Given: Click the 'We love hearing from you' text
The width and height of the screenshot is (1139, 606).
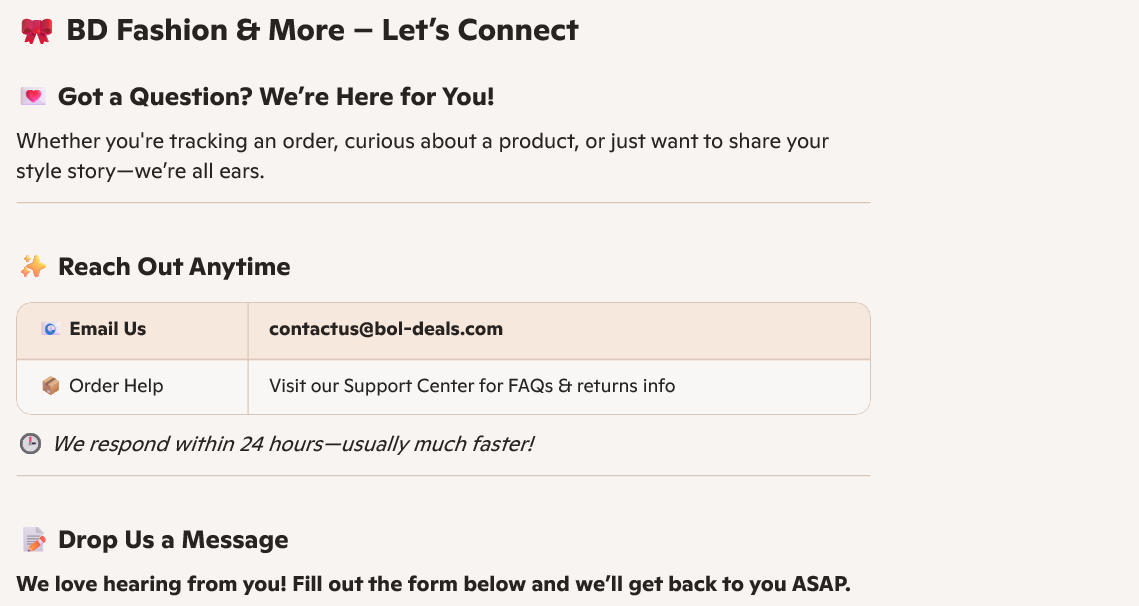Looking at the screenshot, I should 433,584.
